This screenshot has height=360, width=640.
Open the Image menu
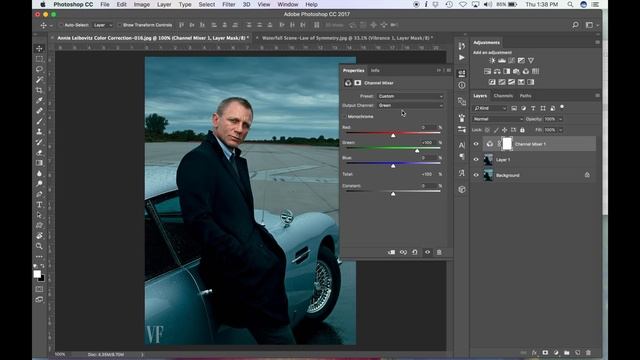coord(142,4)
